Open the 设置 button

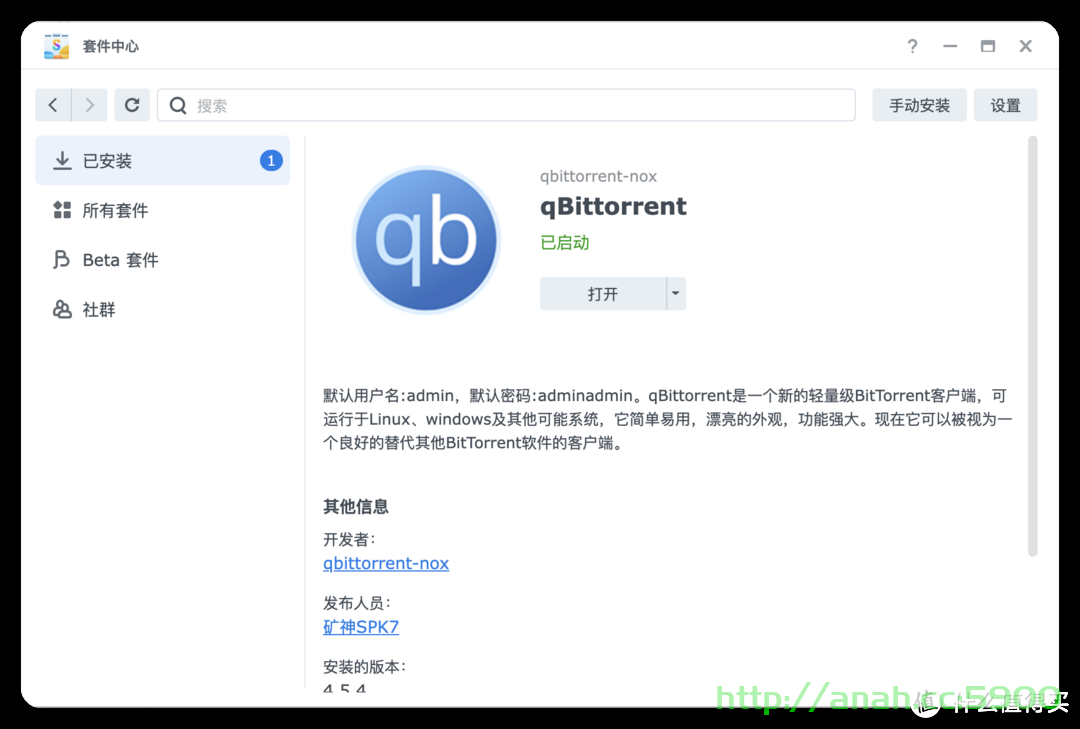coord(1005,105)
